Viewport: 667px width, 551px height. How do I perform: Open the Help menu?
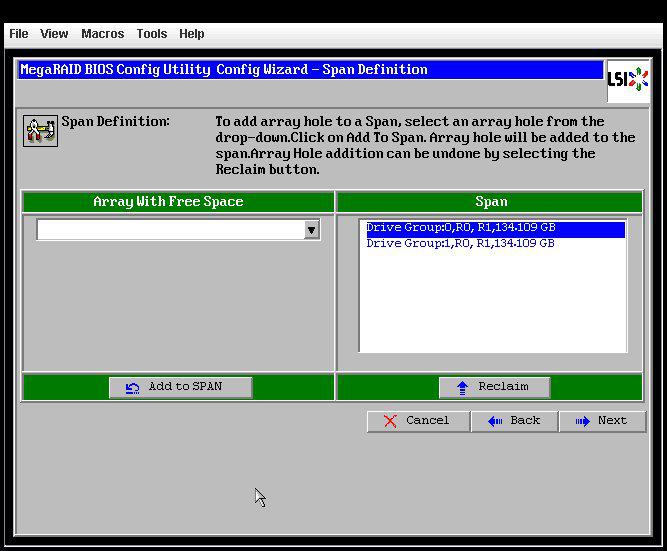(191, 34)
